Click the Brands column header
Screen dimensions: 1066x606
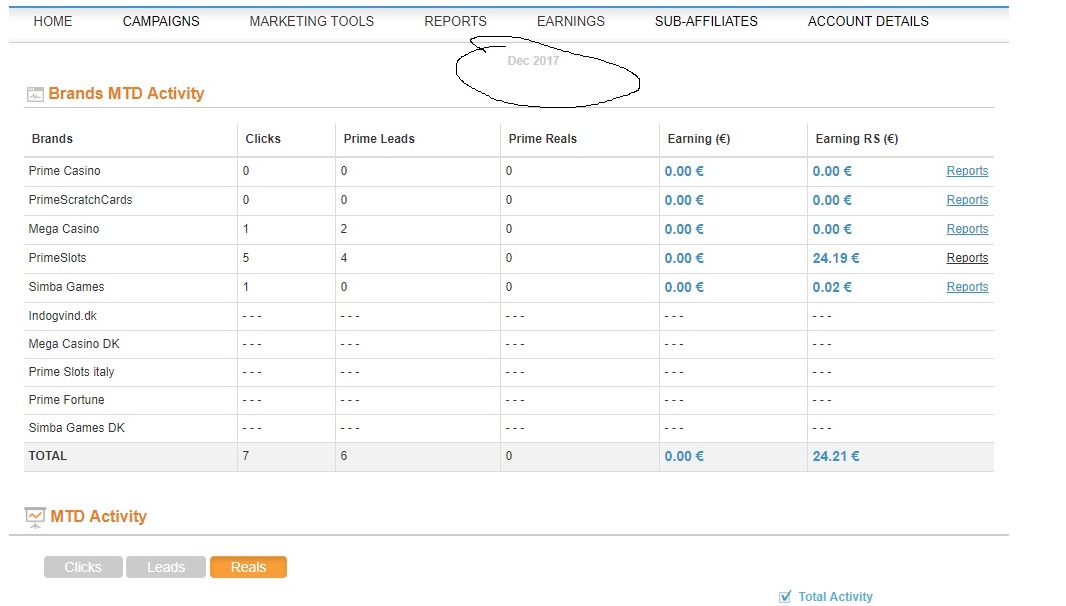(52, 139)
